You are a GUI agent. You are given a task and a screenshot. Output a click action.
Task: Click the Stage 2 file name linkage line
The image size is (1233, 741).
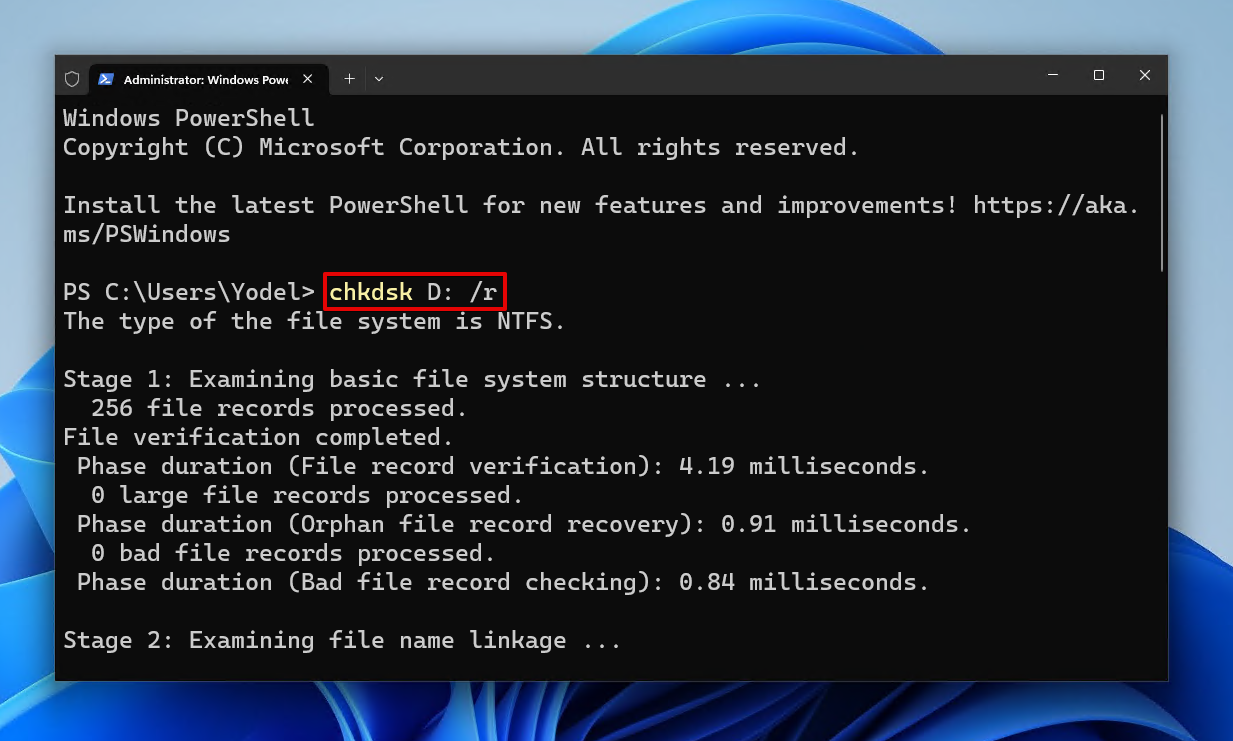coord(340,640)
